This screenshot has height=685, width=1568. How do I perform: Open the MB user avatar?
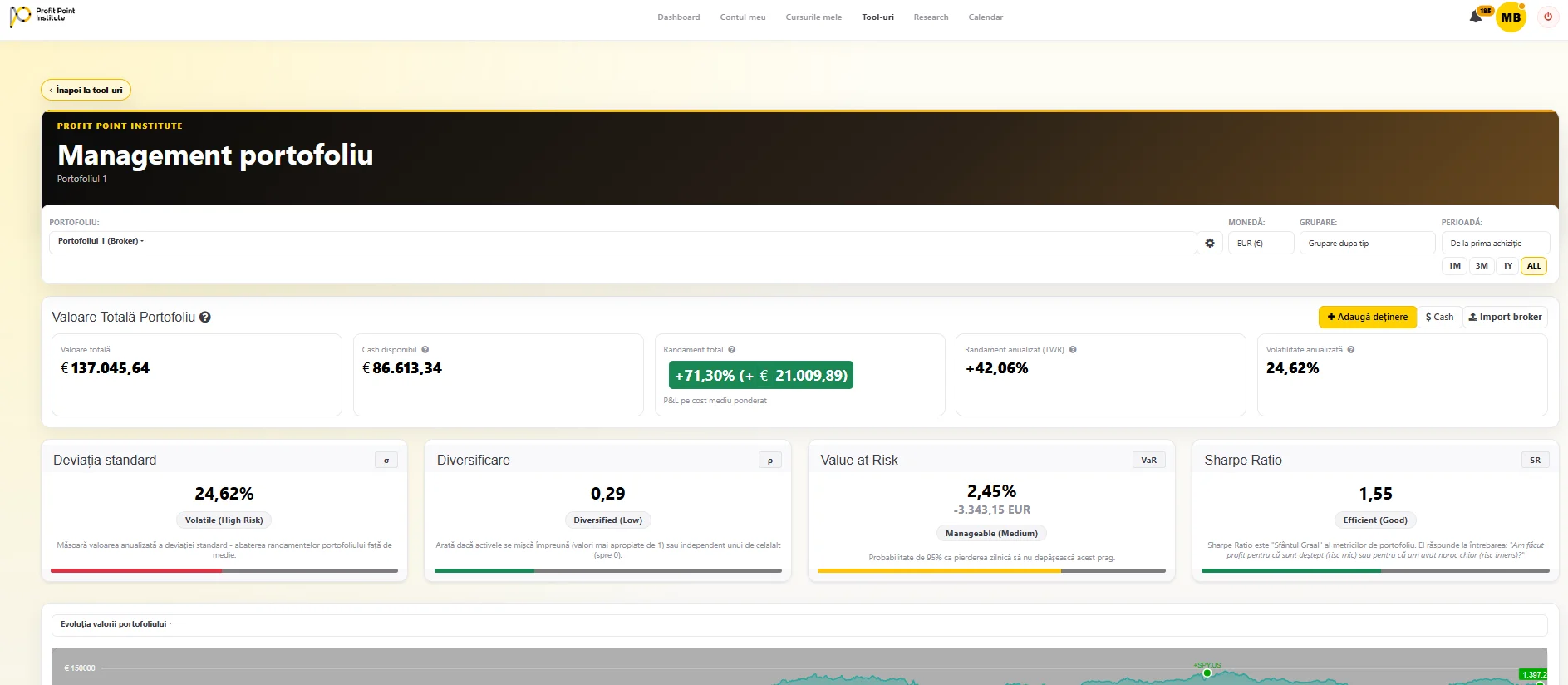1511,17
